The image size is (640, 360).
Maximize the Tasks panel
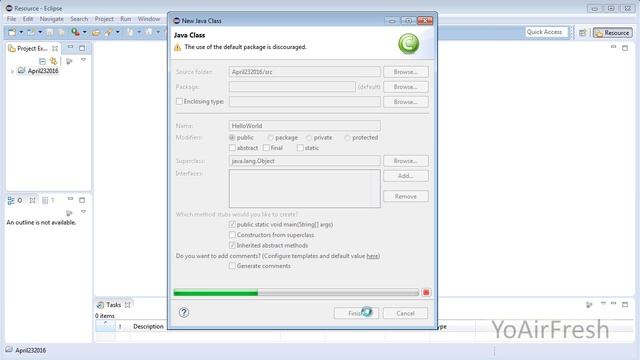point(625,304)
